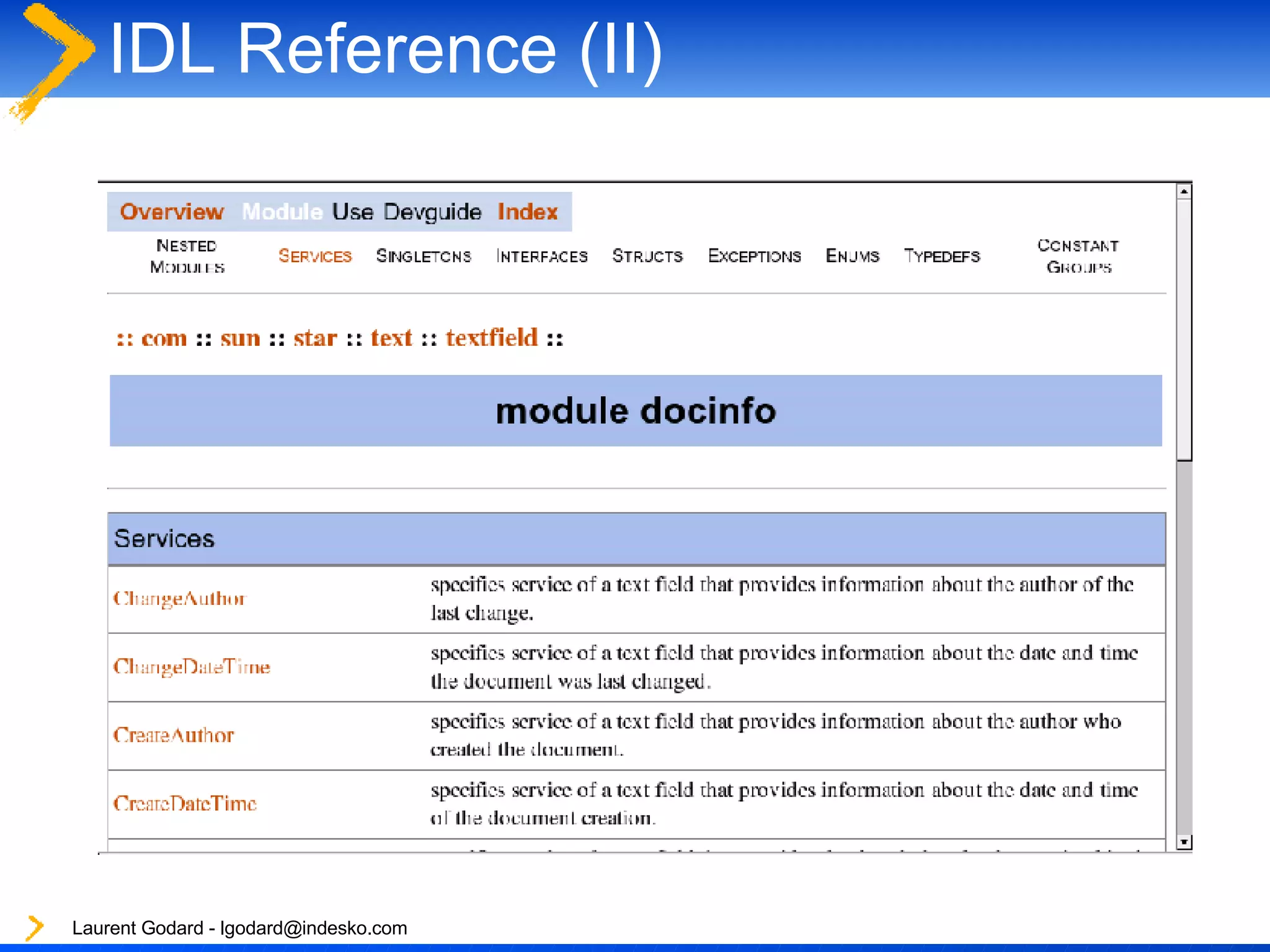
Task: Jump to Exceptions section
Action: tap(755, 256)
